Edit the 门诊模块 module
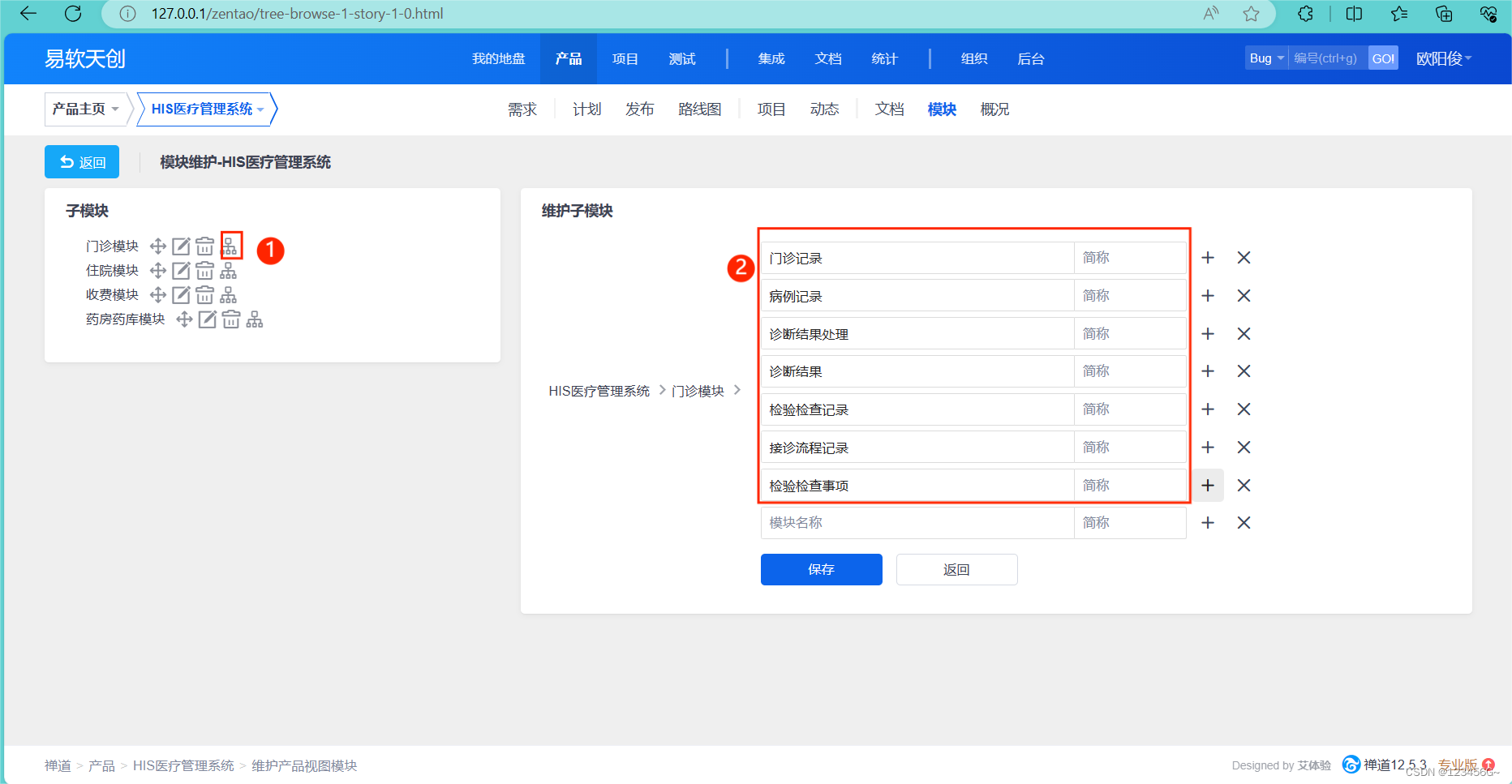1512x784 pixels. [x=181, y=246]
